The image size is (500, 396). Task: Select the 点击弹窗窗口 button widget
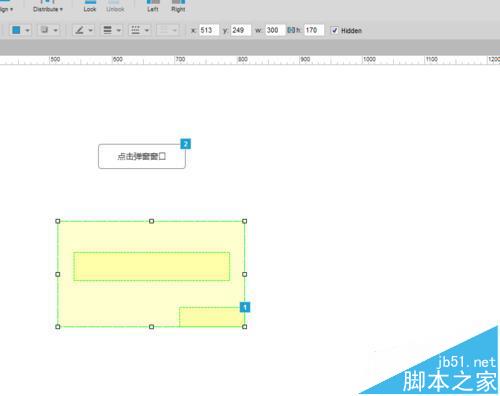(142, 156)
